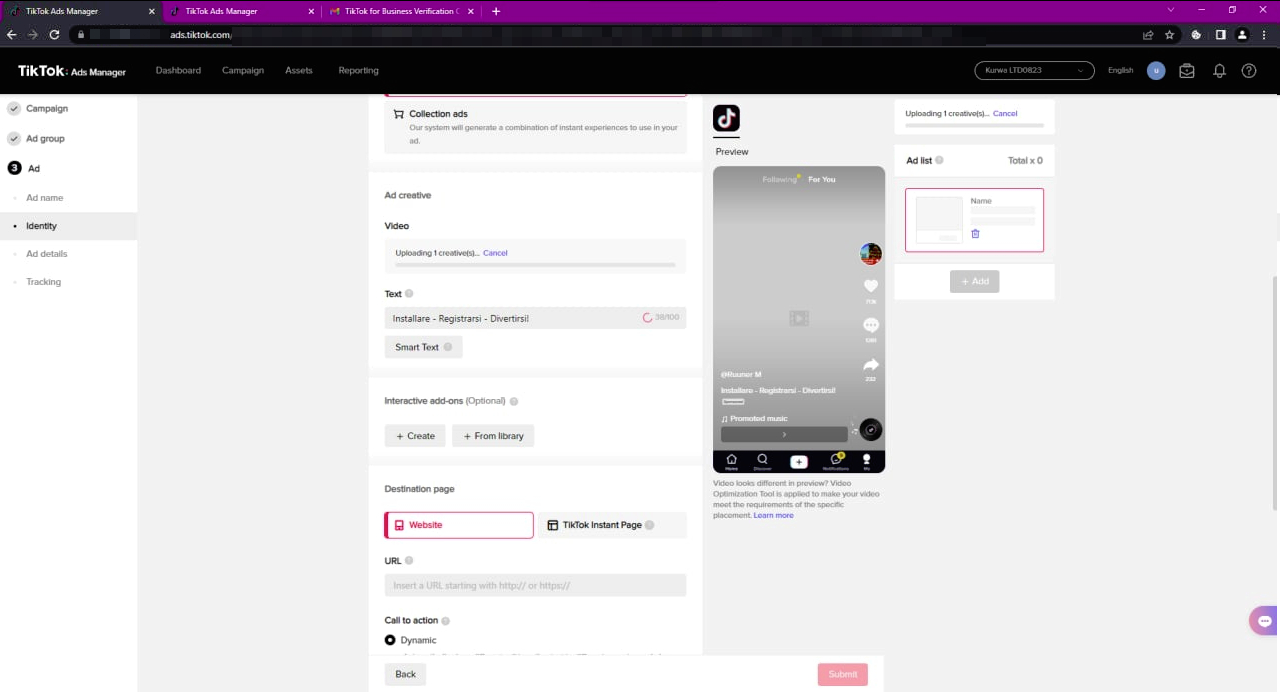This screenshot has height=692, width=1280.
Task: Select the Collection ads format option
Action: pyautogui.click(x=536, y=126)
